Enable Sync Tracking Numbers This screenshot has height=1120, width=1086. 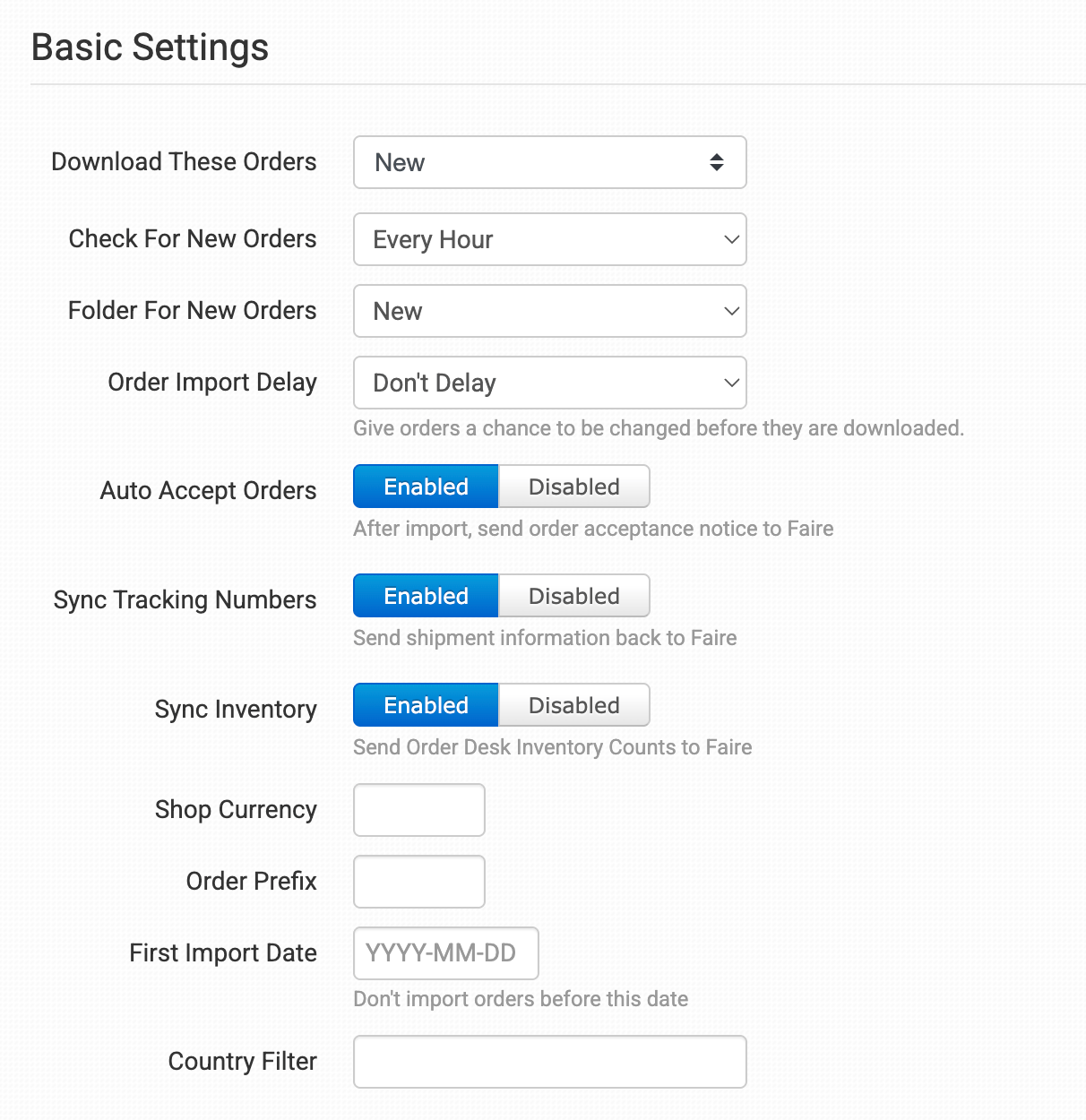tap(426, 596)
